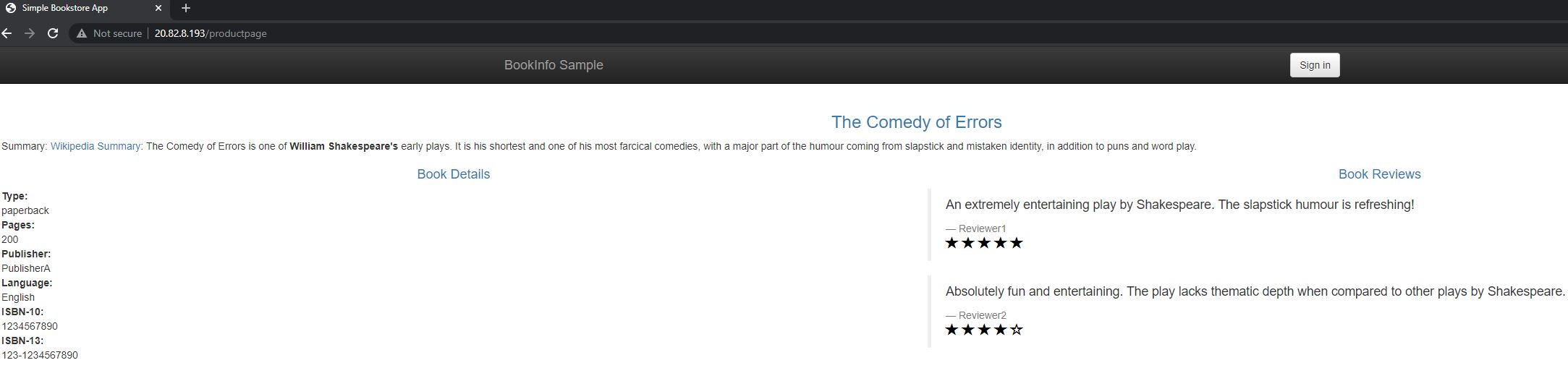Click the tab's globe favicon
Image resolution: width=1568 pixels, height=368 pixels.
[11, 8]
